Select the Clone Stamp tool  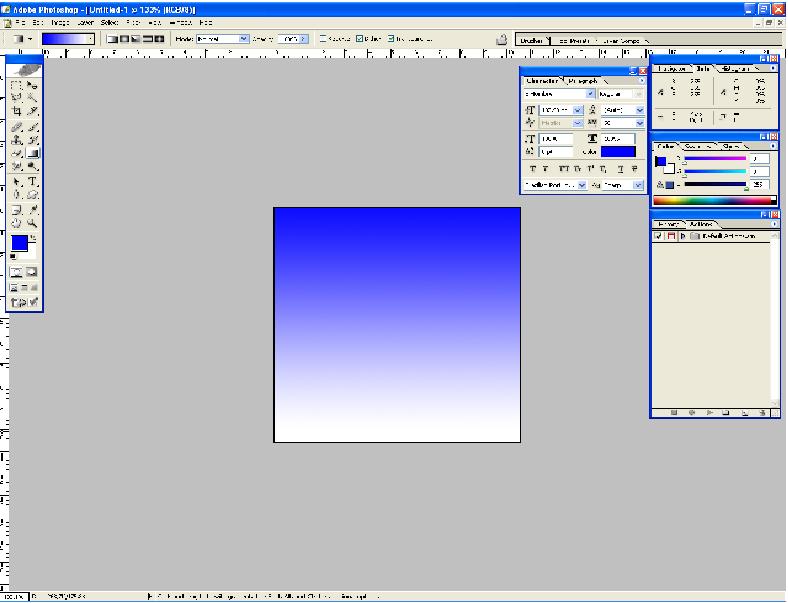(16, 140)
